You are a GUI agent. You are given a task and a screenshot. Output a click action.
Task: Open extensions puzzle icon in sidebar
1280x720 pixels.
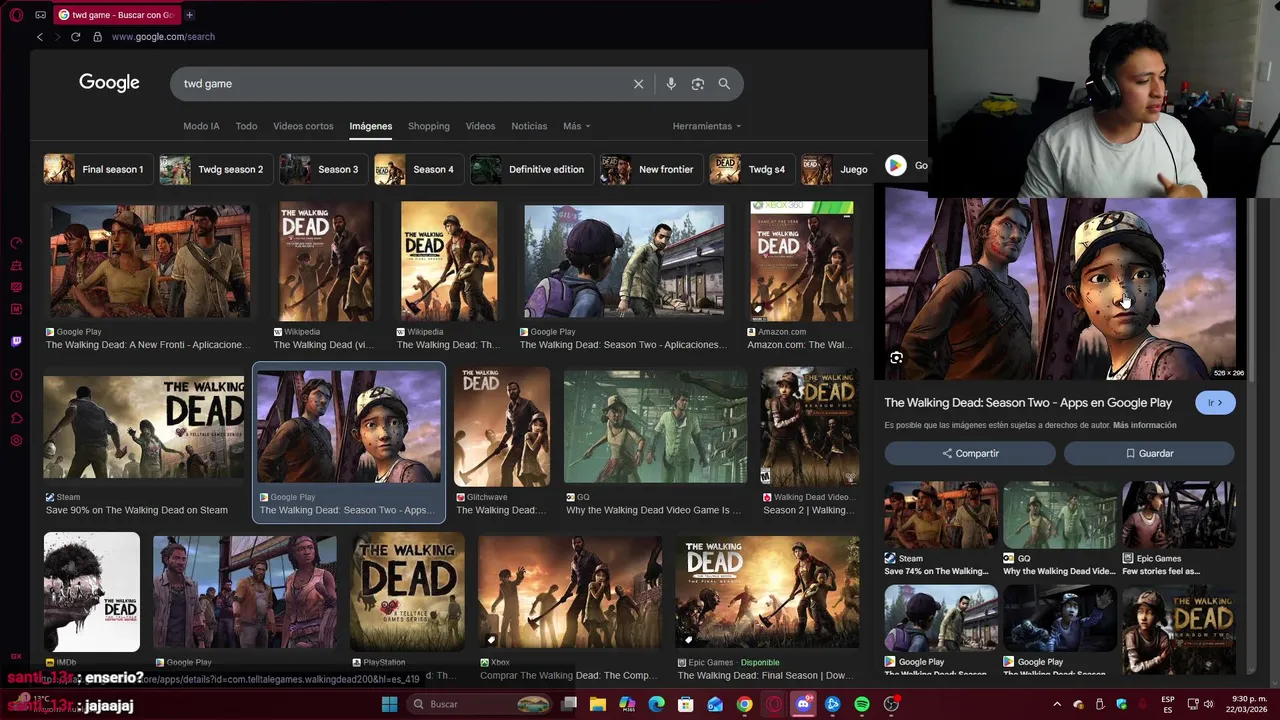[x=16, y=419]
